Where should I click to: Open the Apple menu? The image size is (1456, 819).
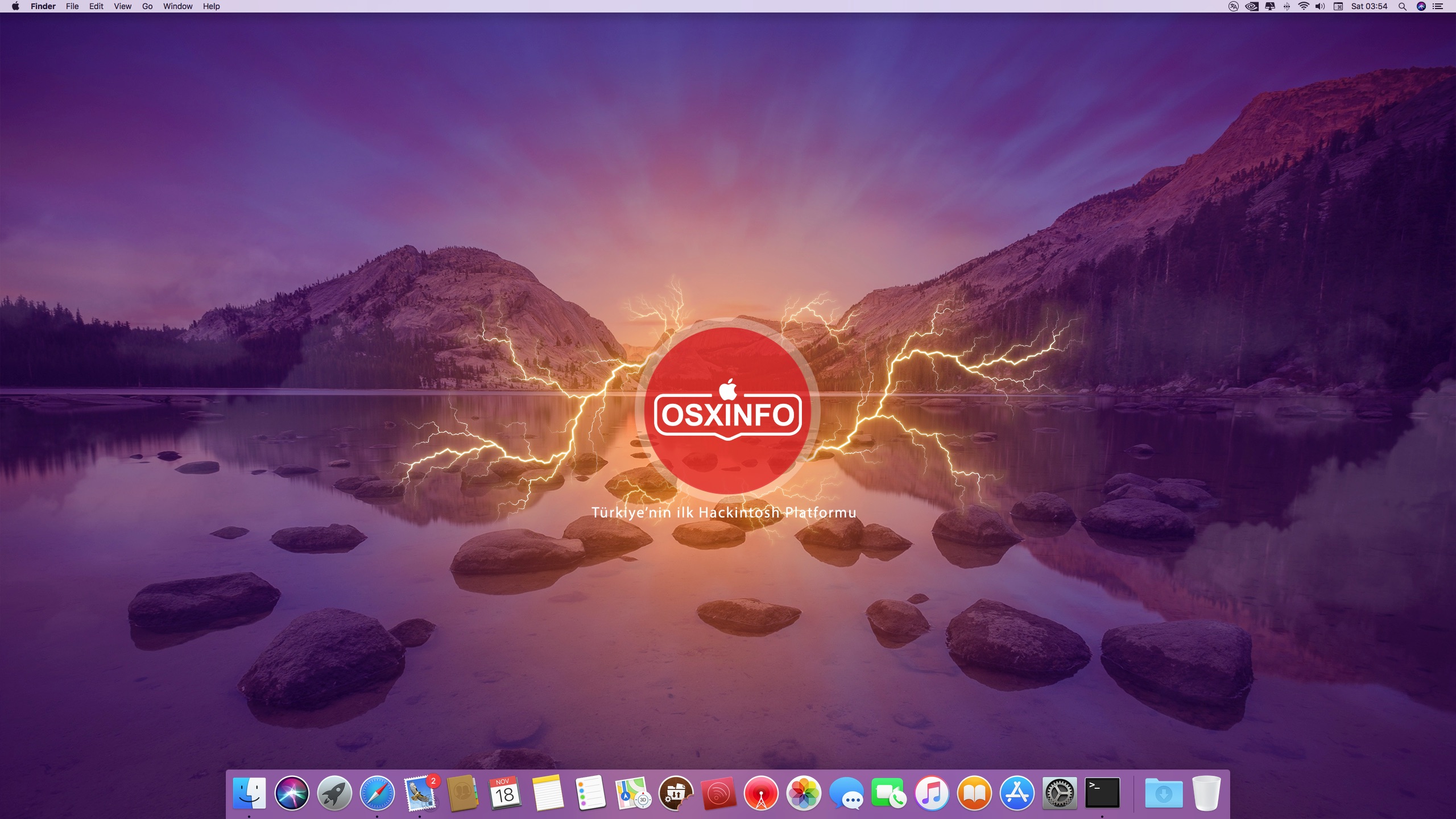15,6
